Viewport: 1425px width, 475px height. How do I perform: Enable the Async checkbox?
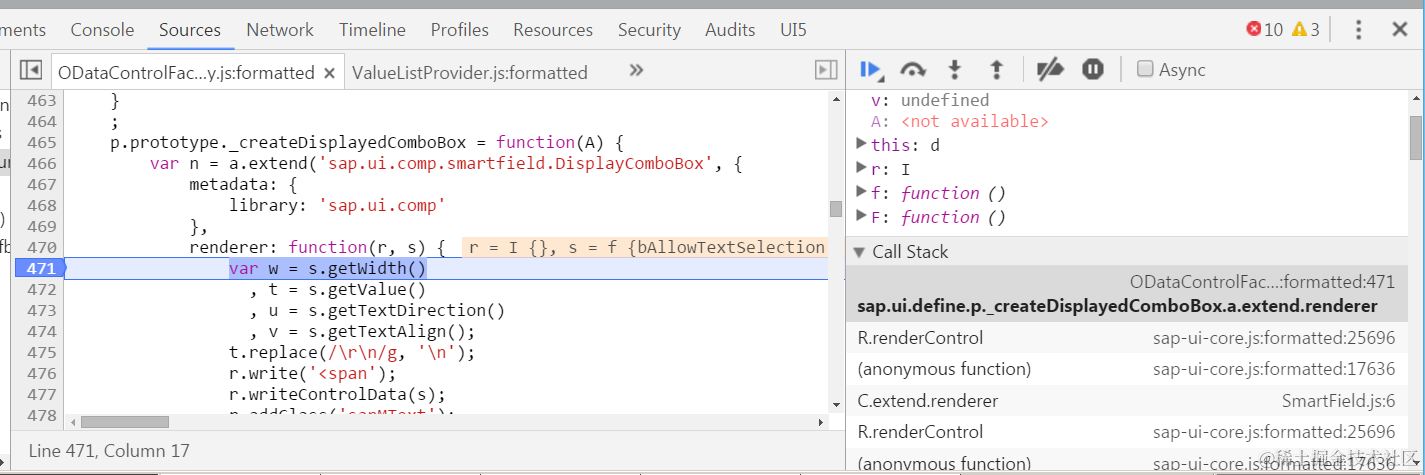tap(1146, 69)
